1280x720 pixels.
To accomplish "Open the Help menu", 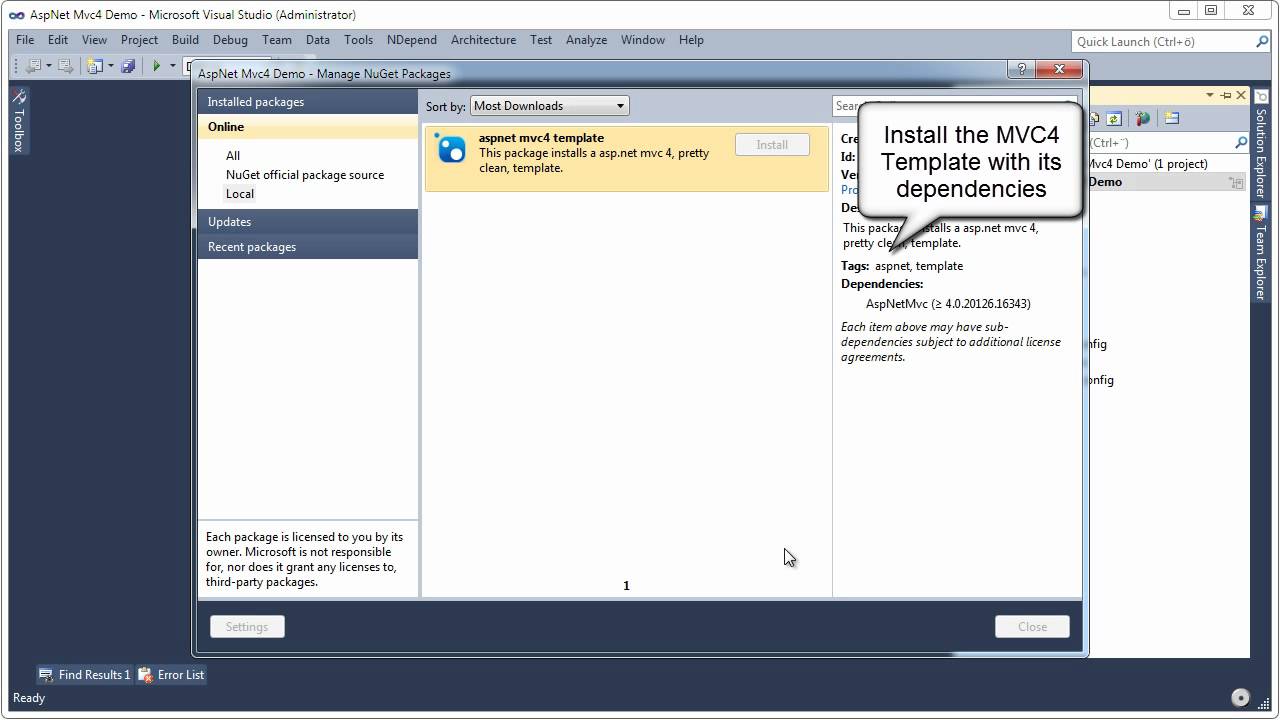I will [x=691, y=40].
